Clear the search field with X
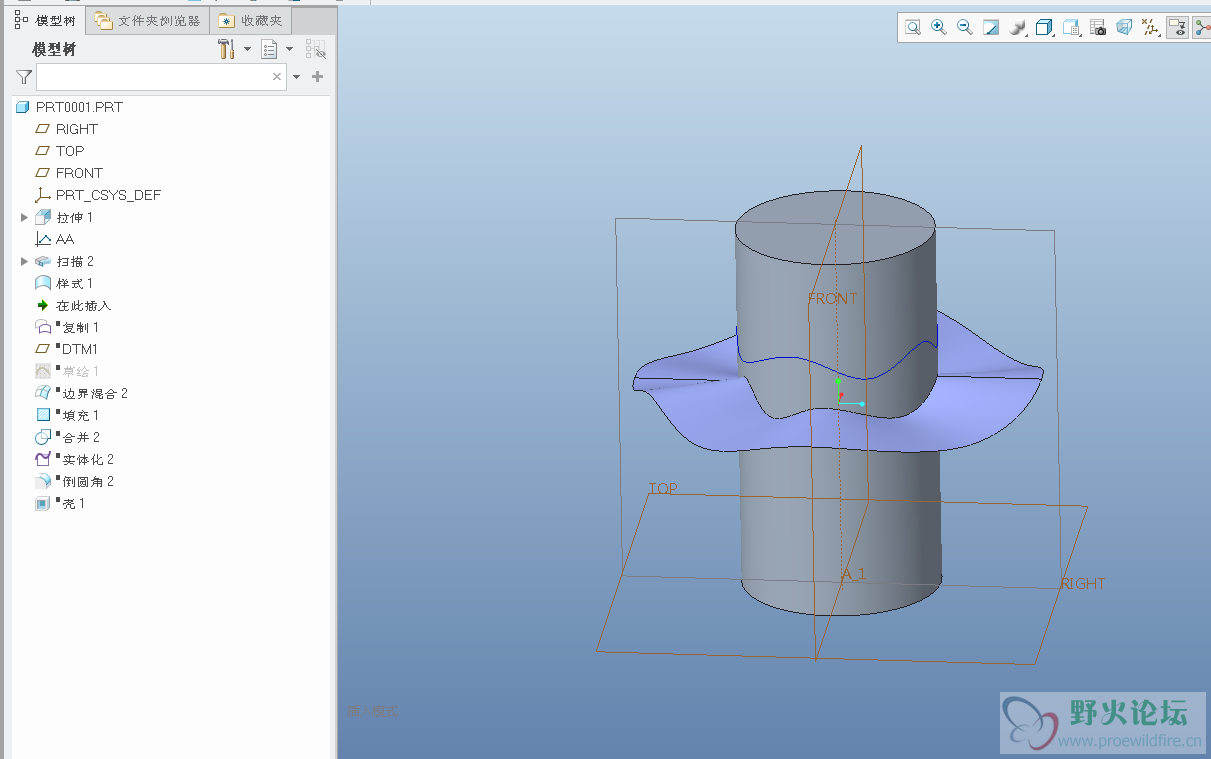This screenshot has width=1211, height=759. click(277, 77)
